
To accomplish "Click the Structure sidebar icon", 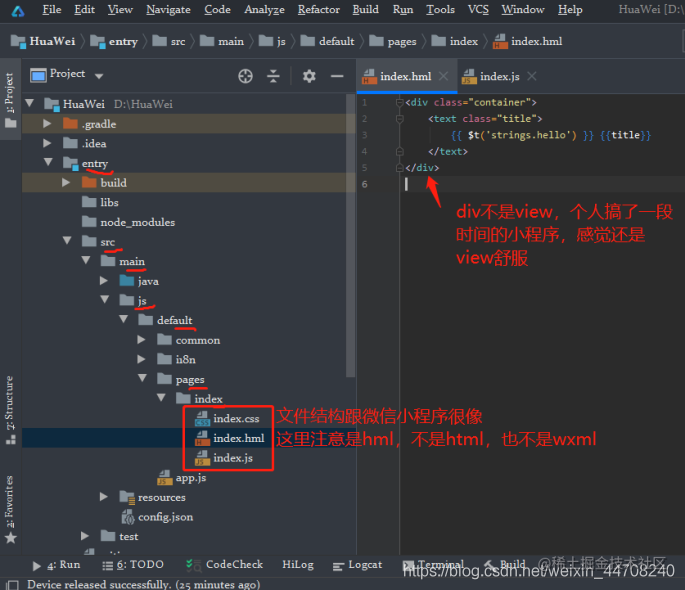I will [x=10, y=439].
